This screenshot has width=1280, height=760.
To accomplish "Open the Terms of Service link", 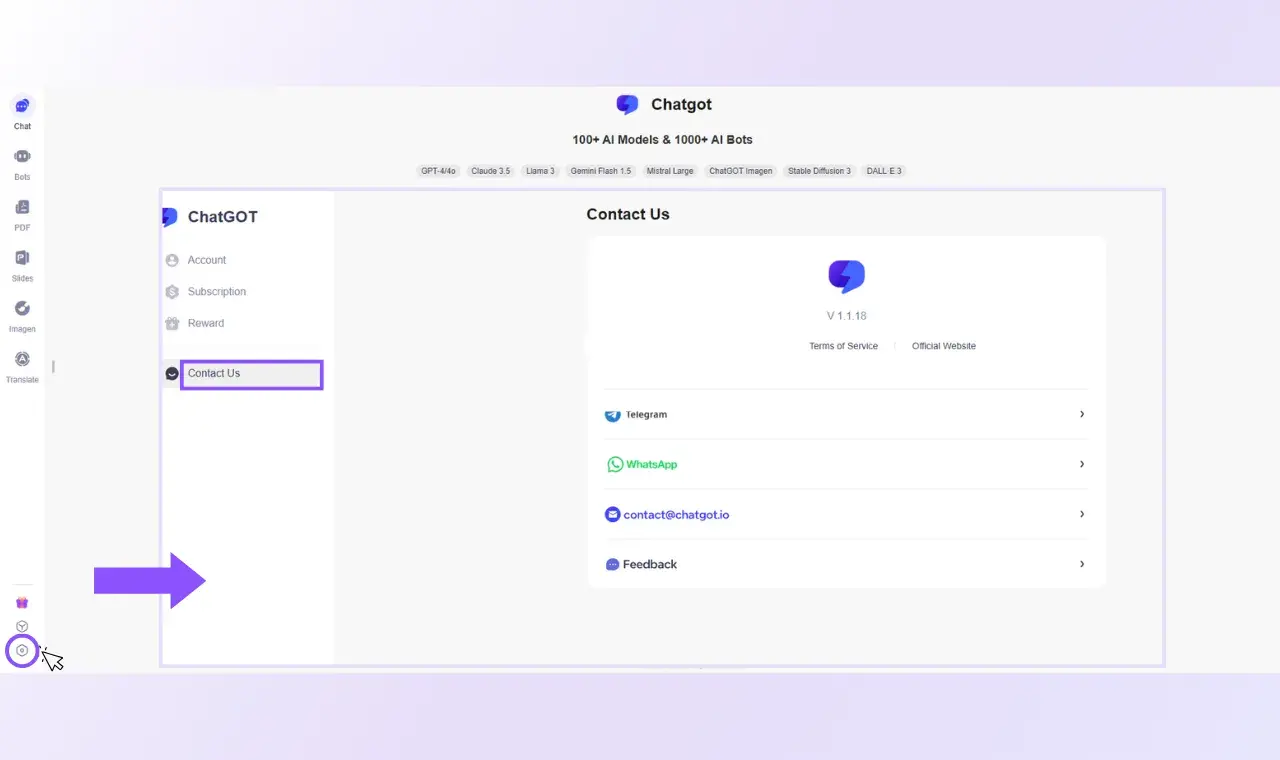I will [x=843, y=346].
